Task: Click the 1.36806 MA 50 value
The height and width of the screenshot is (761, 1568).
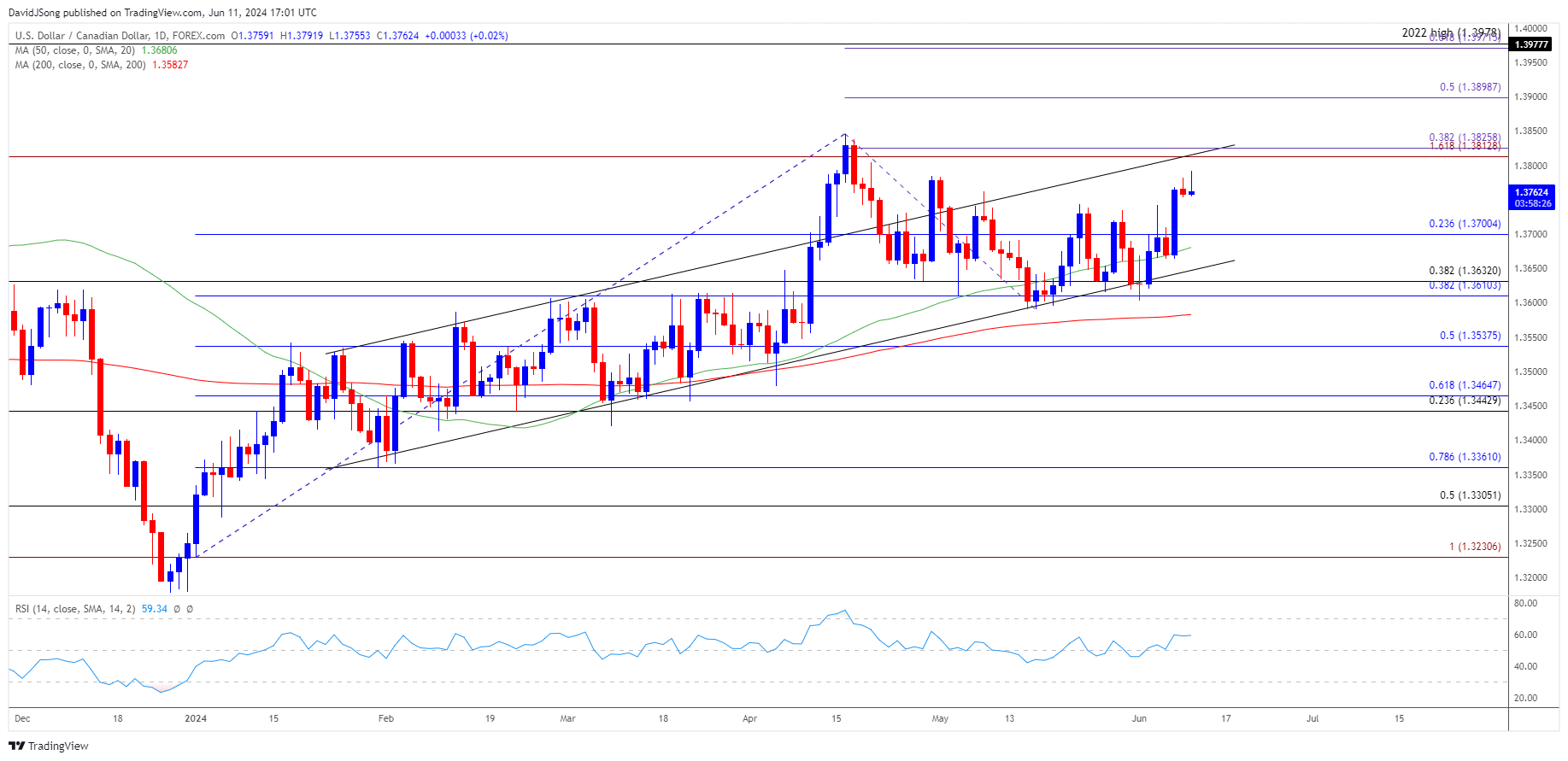Action: point(159,50)
